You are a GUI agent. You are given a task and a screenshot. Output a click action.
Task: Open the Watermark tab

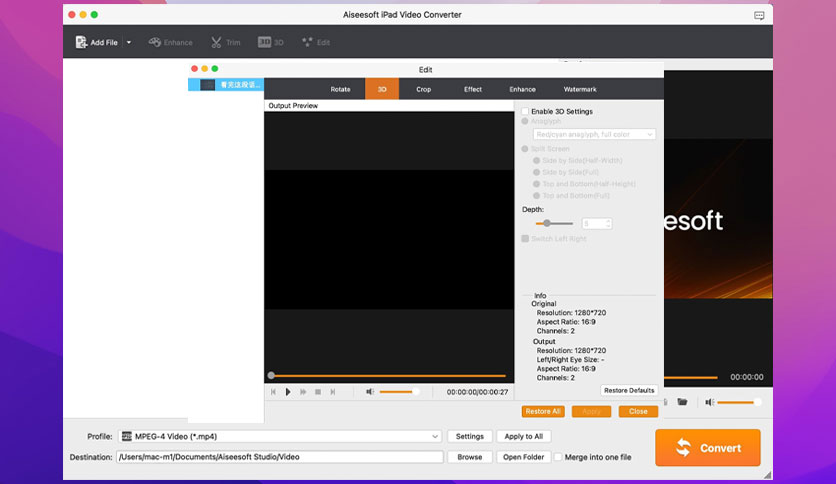point(580,89)
